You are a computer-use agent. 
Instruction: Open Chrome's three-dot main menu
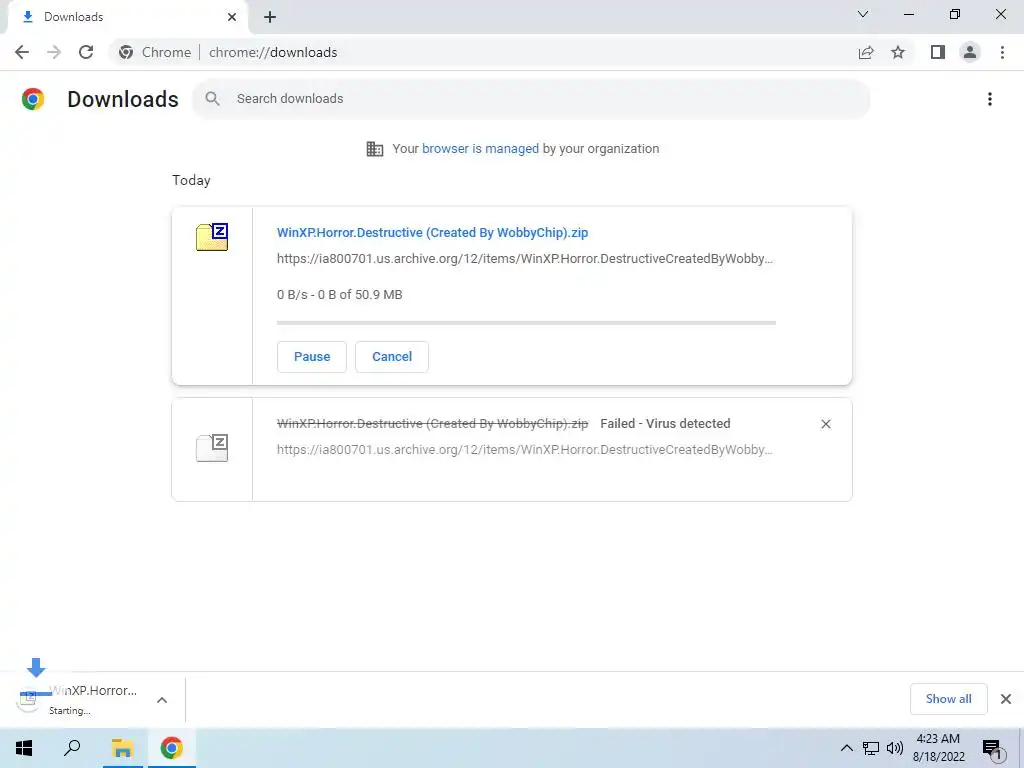tap(1002, 52)
